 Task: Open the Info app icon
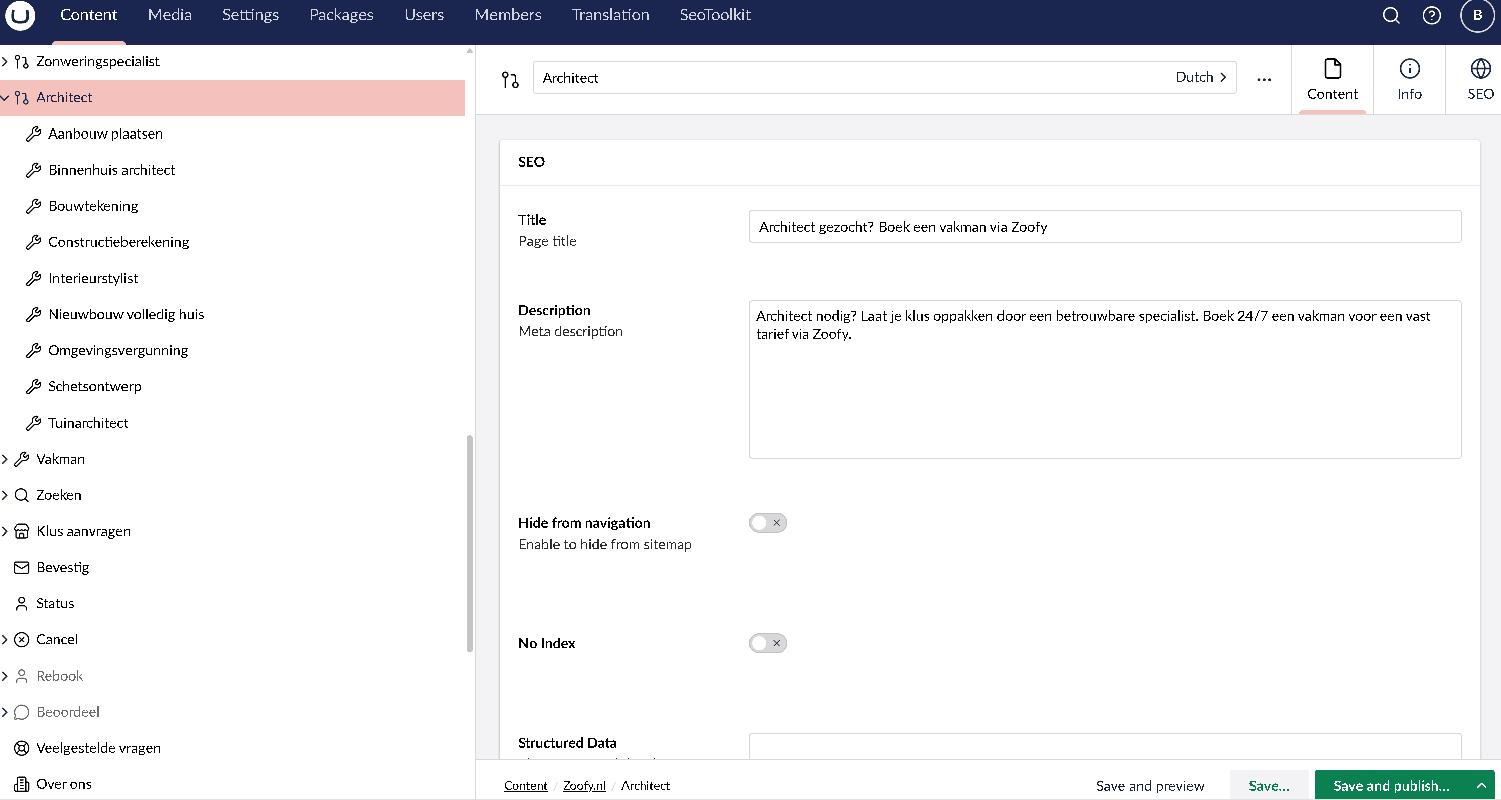click(1409, 79)
